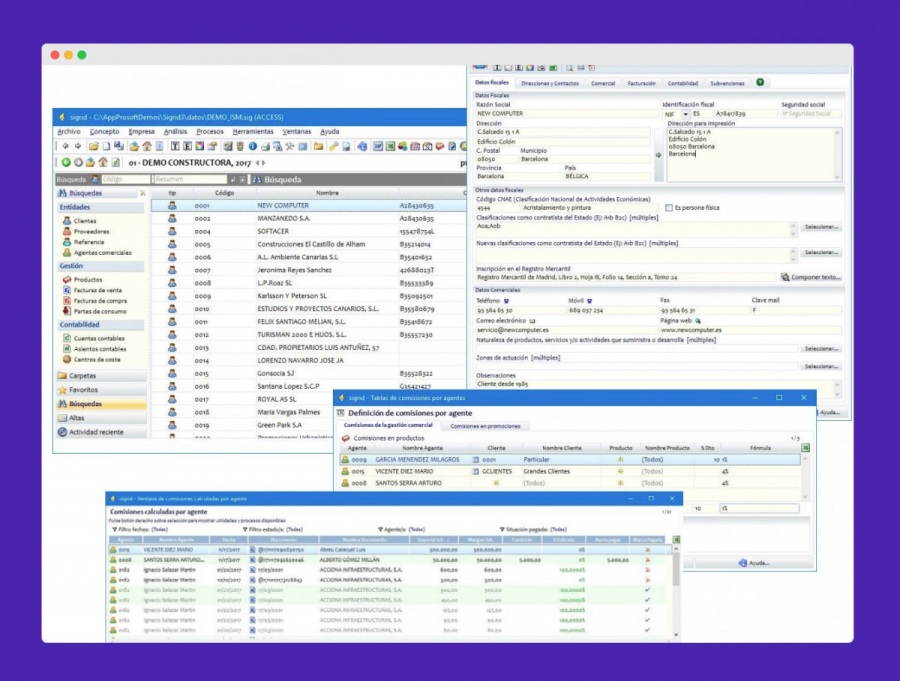Click the Excel export icon in toolbar

pyautogui.click(x=390, y=146)
